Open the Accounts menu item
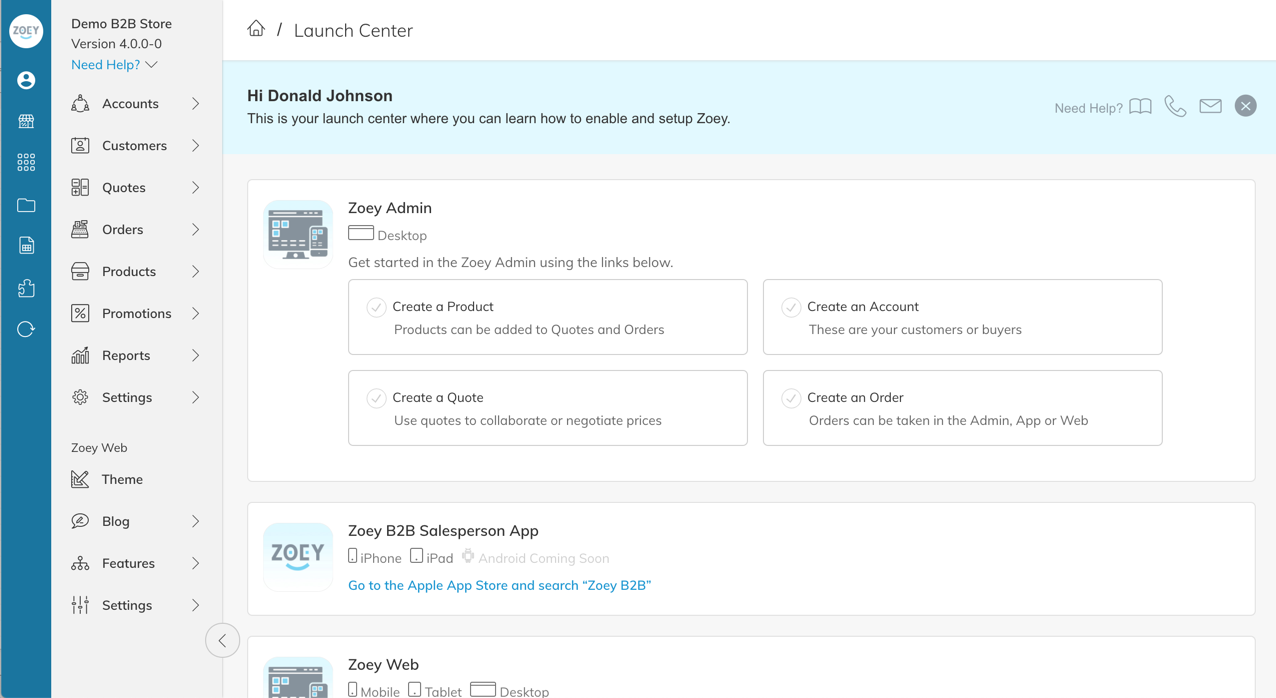Screen dimensions: 1276x698 (x=136, y=103)
